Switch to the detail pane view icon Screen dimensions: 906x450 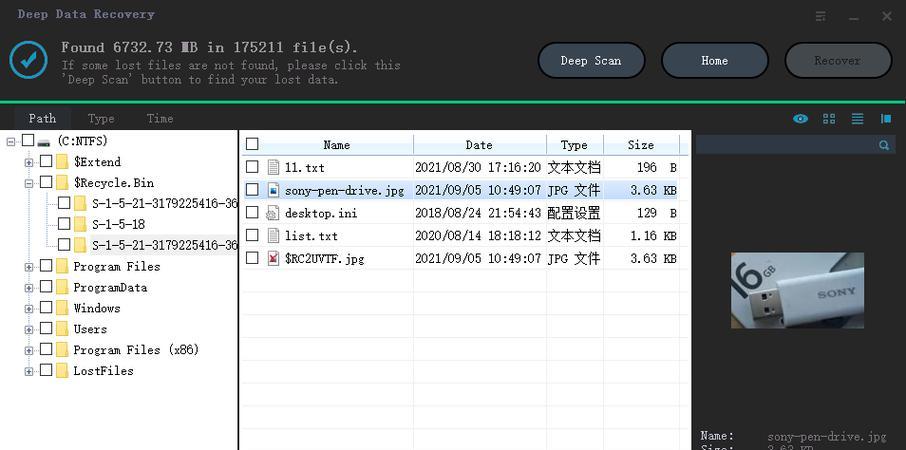click(886, 118)
